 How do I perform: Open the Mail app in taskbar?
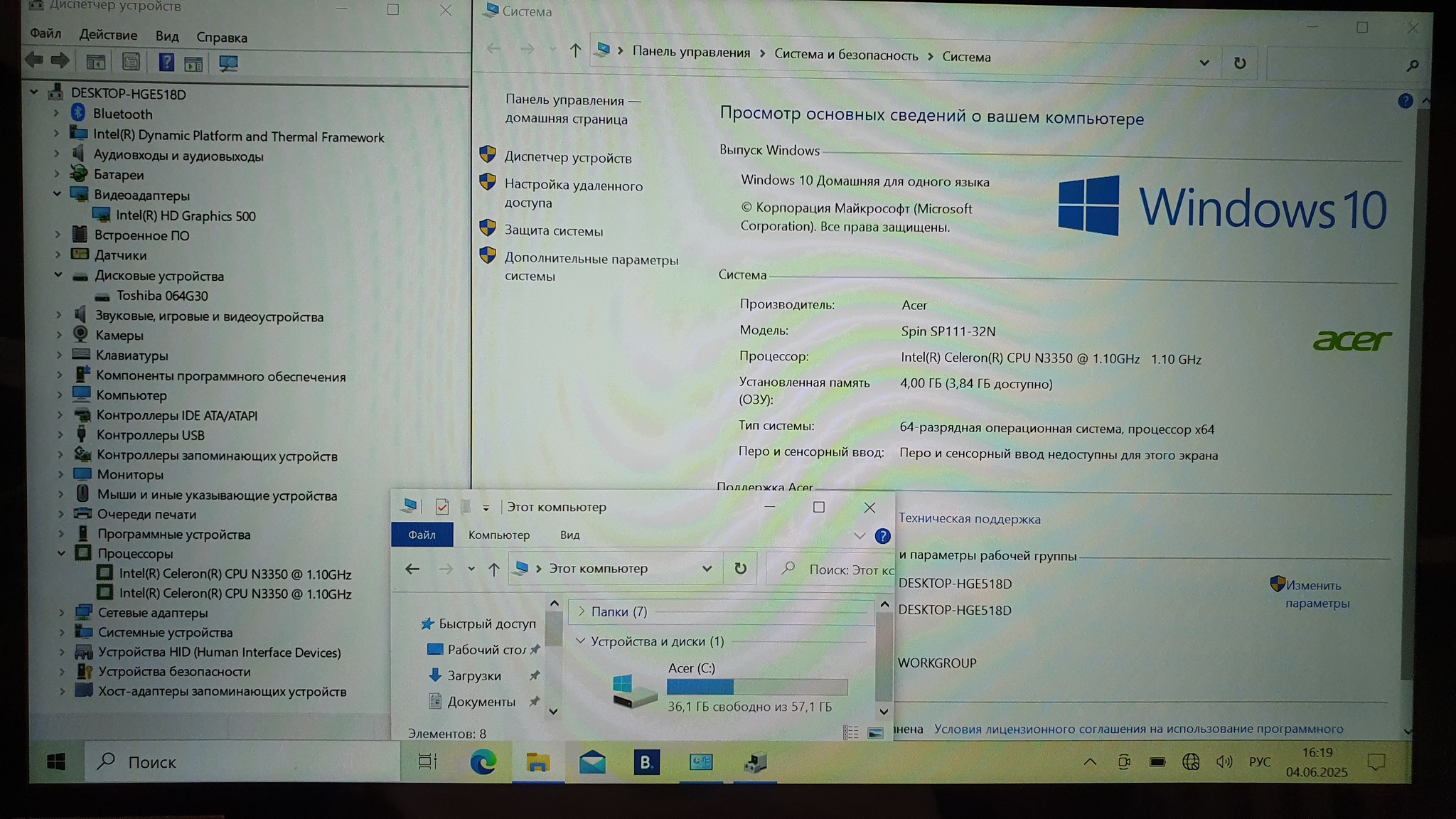pos(591,763)
